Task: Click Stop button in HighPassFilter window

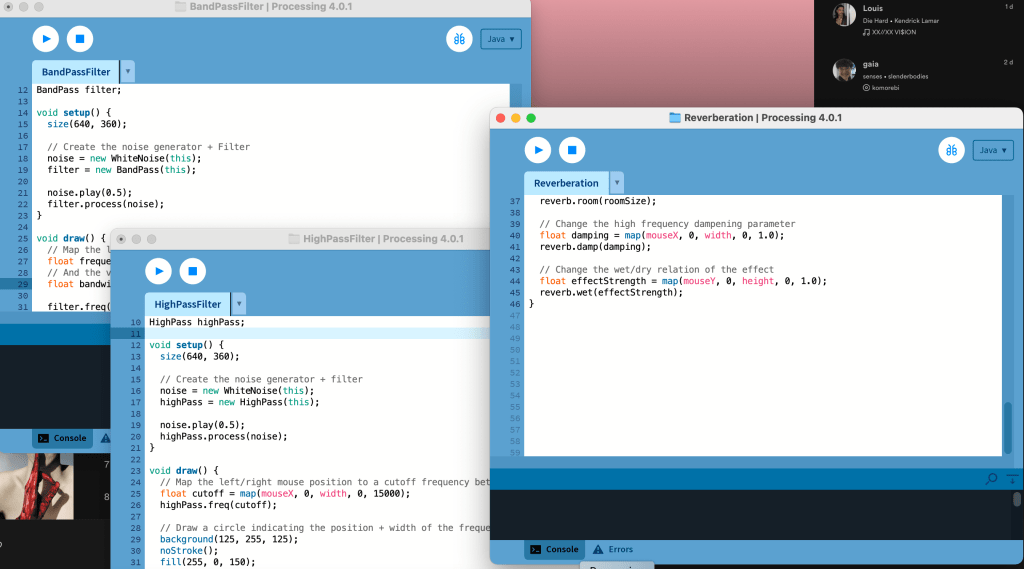Action: 193,271
